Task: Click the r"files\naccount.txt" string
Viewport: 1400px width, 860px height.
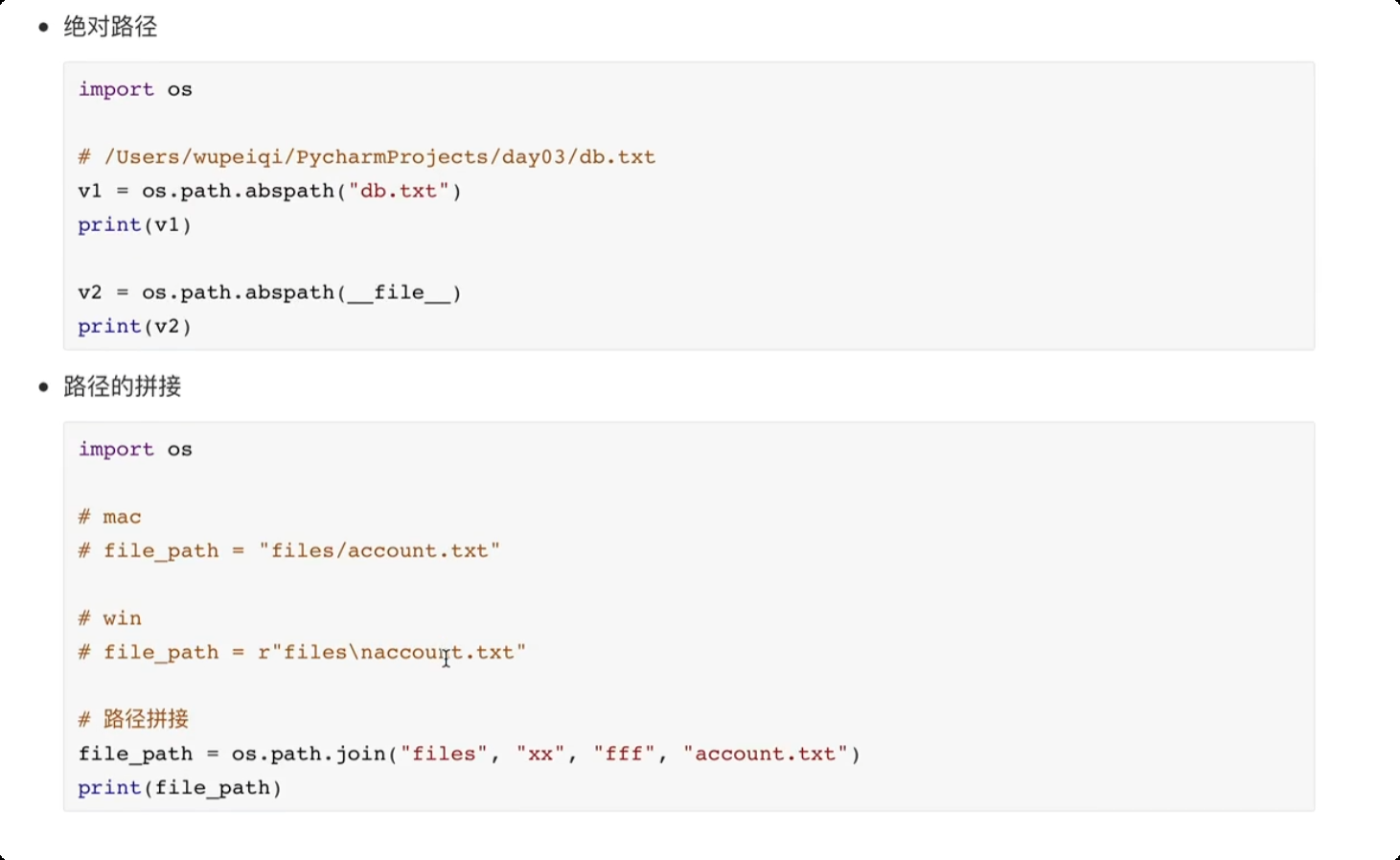Action: click(x=392, y=653)
